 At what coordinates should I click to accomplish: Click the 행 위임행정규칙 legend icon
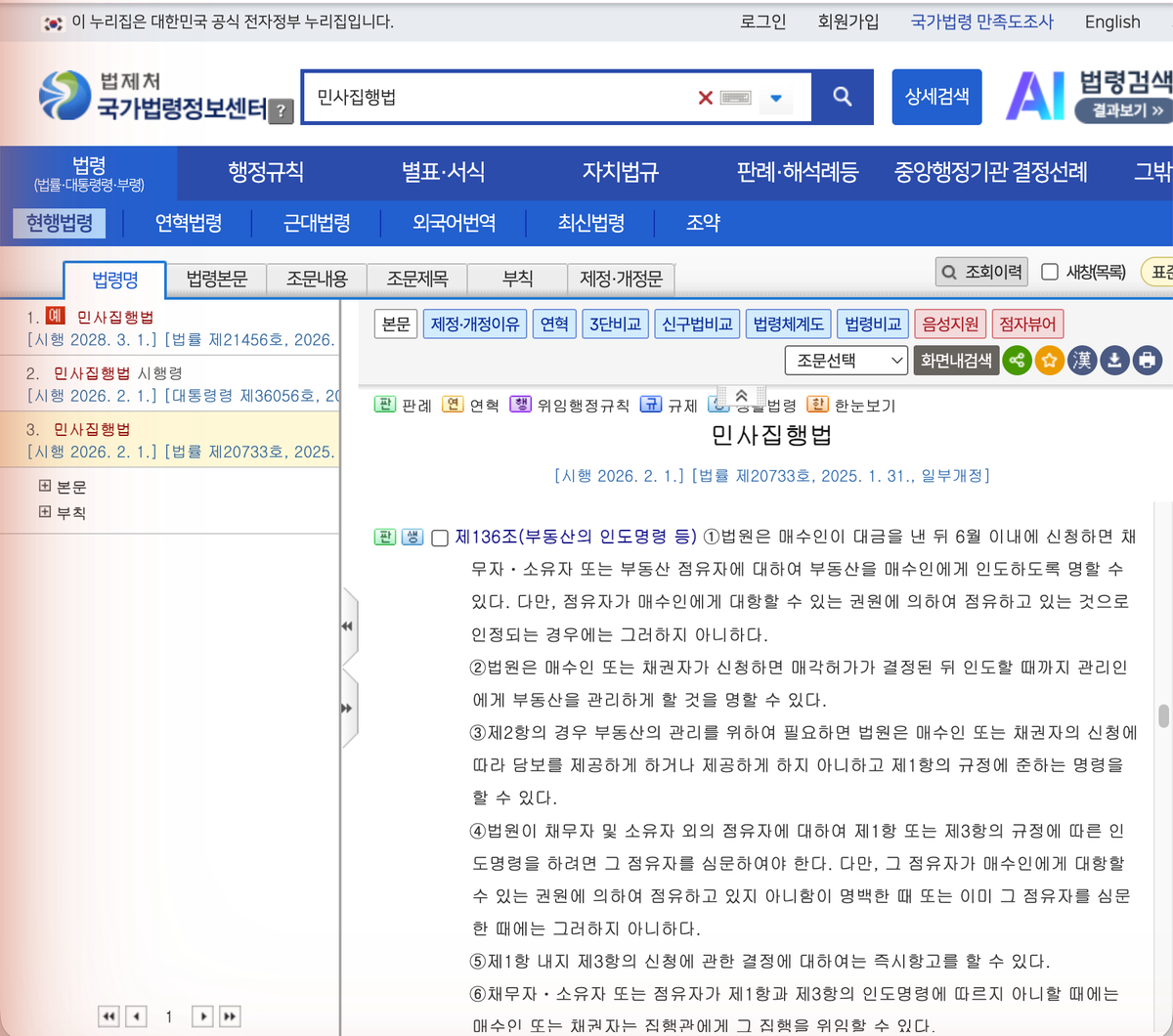(520, 405)
